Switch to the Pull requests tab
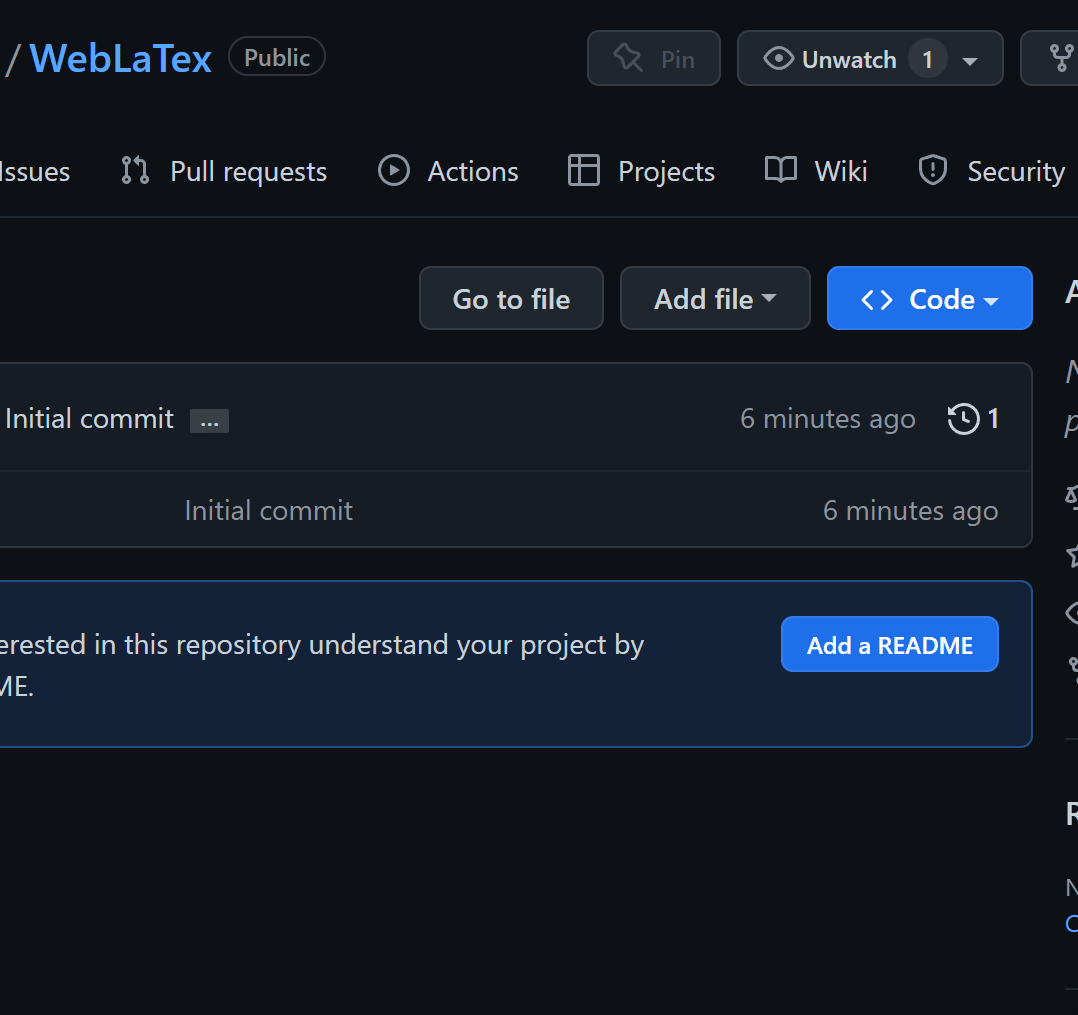The image size is (1078, 1015). pyautogui.click(x=224, y=171)
